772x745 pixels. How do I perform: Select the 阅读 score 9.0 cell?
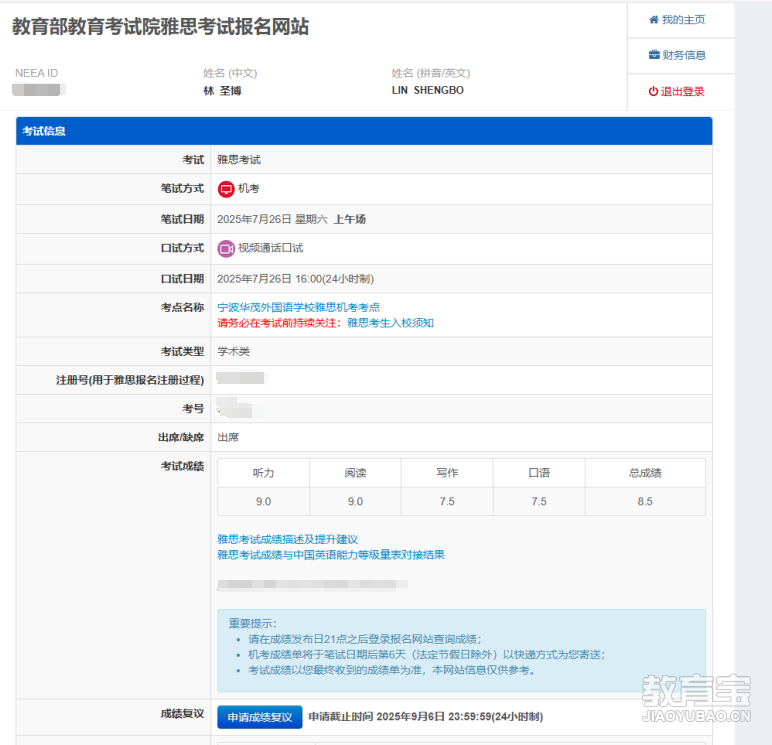click(x=355, y=502)
